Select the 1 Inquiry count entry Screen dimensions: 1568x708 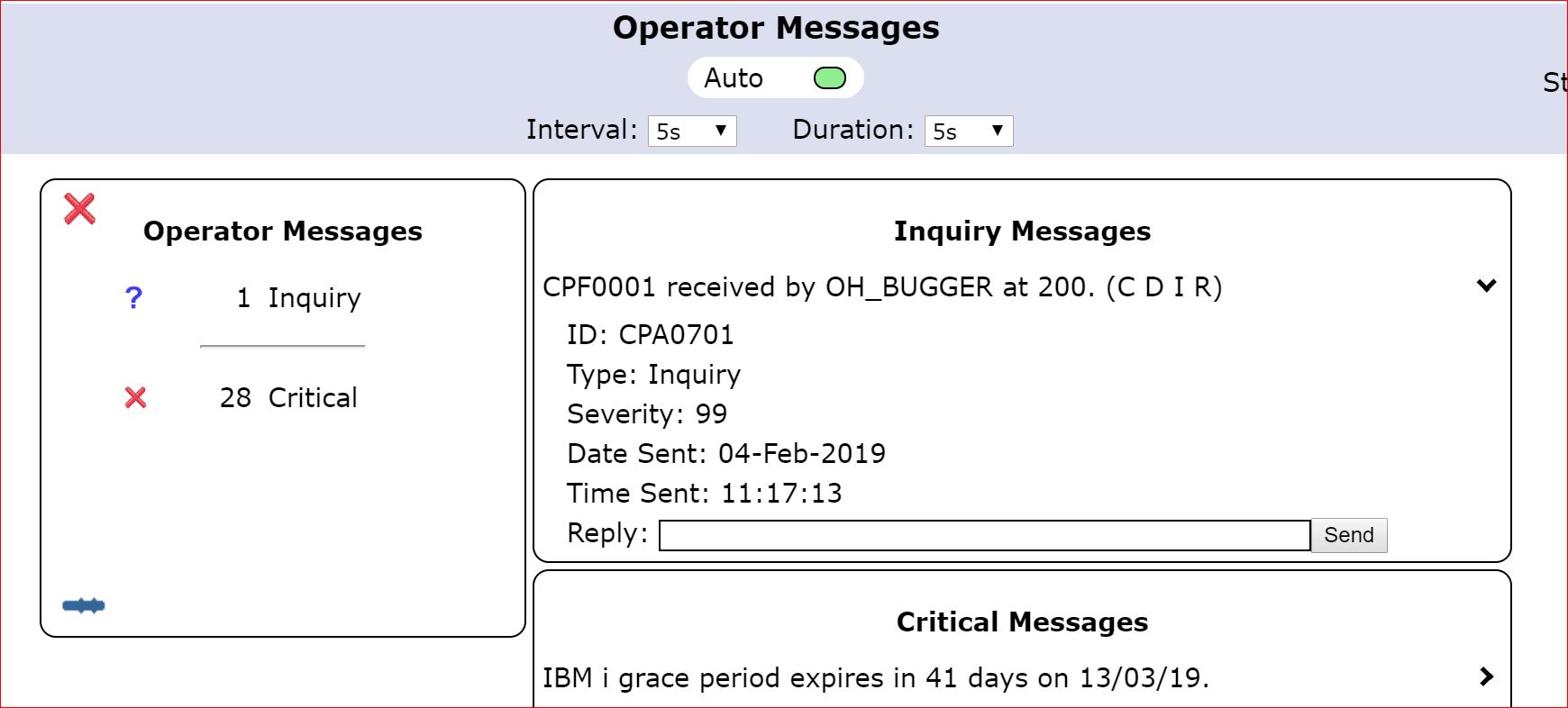(x=298, y=298)
